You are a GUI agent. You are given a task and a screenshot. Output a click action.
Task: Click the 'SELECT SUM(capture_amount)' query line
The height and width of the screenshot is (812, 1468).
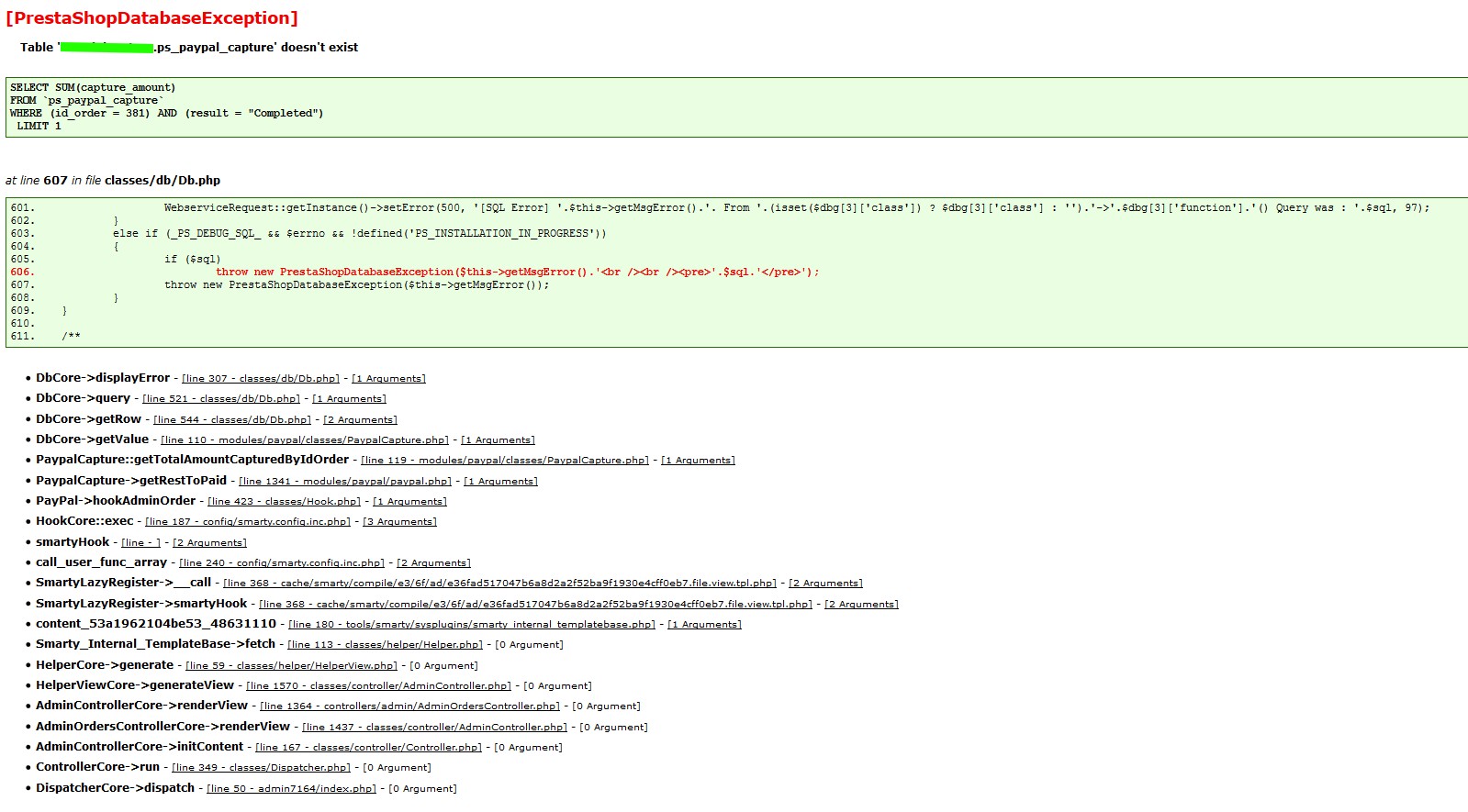pyautogui.click(x=93, y=88)
